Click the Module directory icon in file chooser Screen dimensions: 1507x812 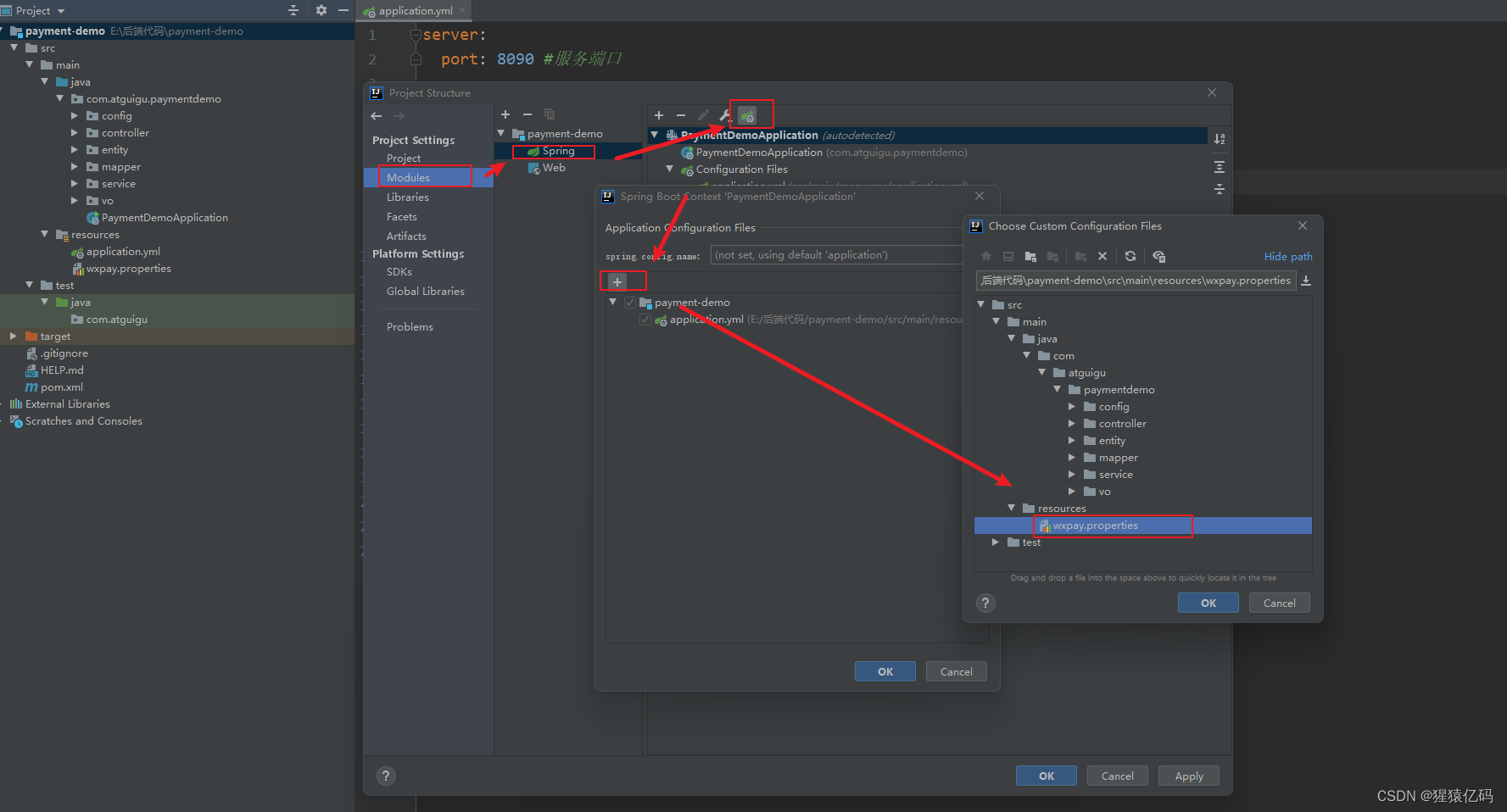(1052, 256)
